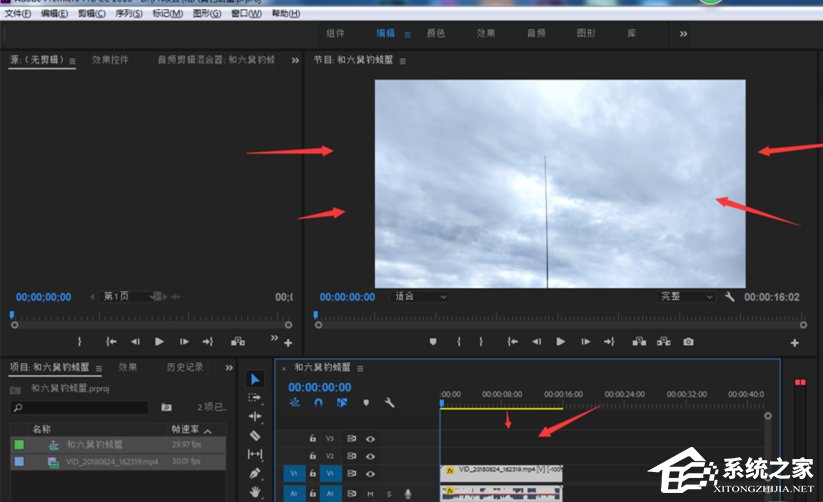Toggle V2 track output eye
The width and height of the screenshot is (823, 502).
[x=370, y=456]
